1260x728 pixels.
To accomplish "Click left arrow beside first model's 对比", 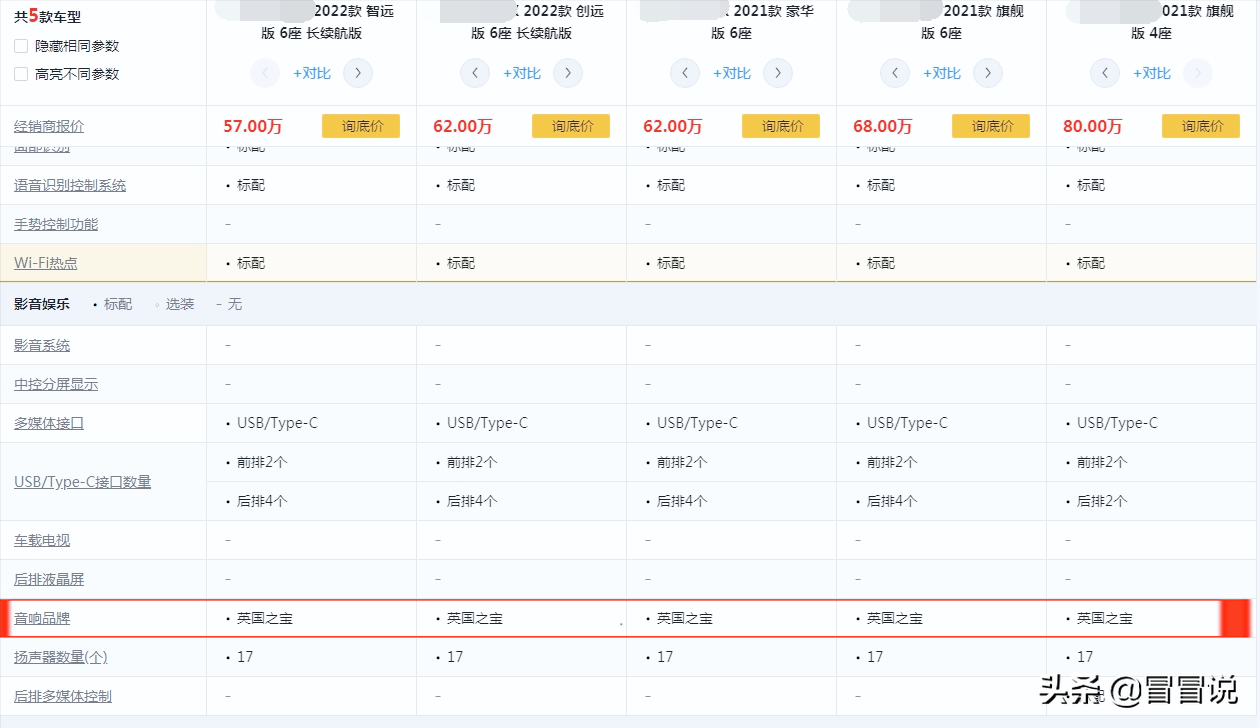I will (x=265, y=73).
